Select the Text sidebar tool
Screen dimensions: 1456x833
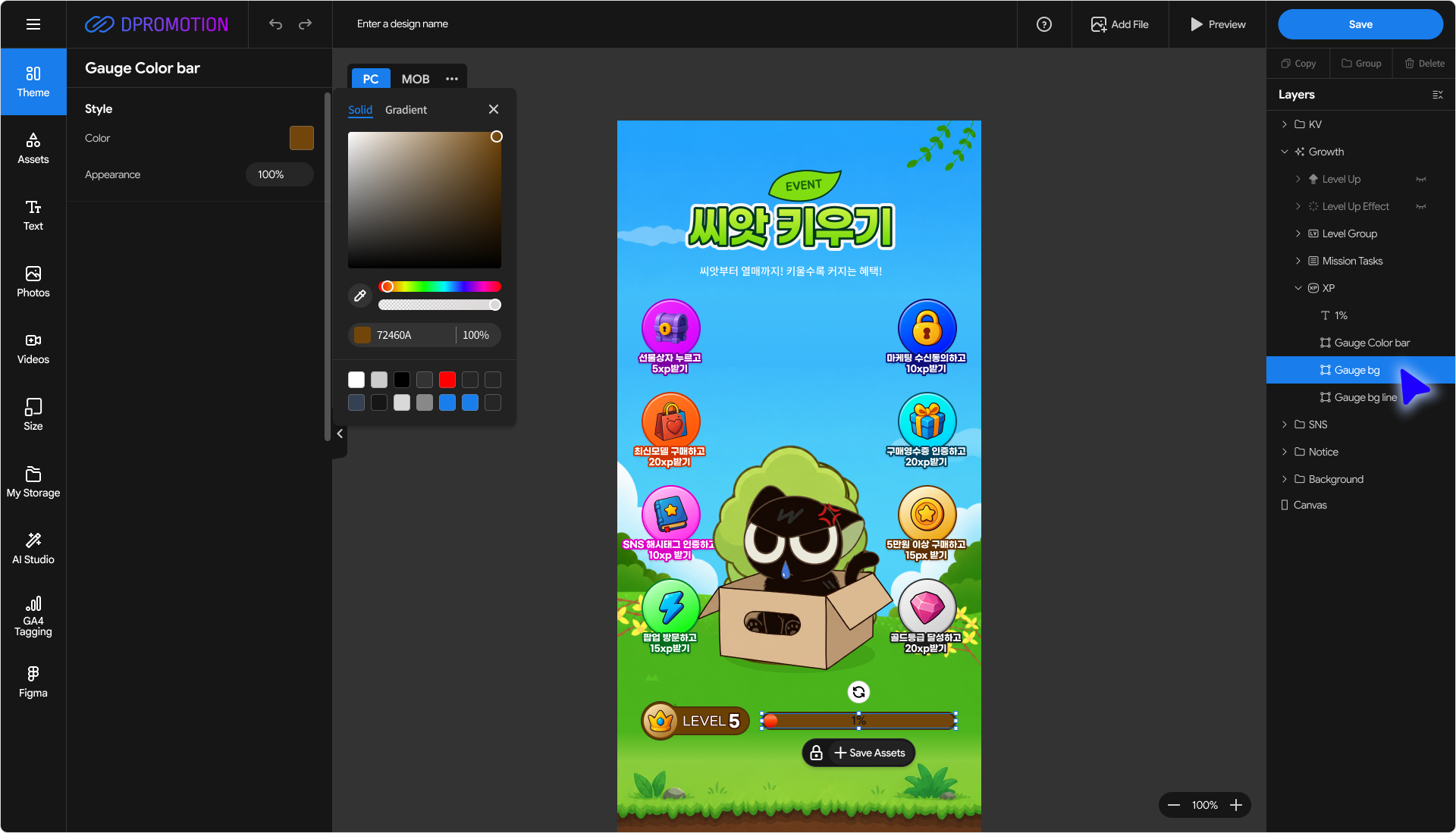pyautogui.click(x=33, y=215)
